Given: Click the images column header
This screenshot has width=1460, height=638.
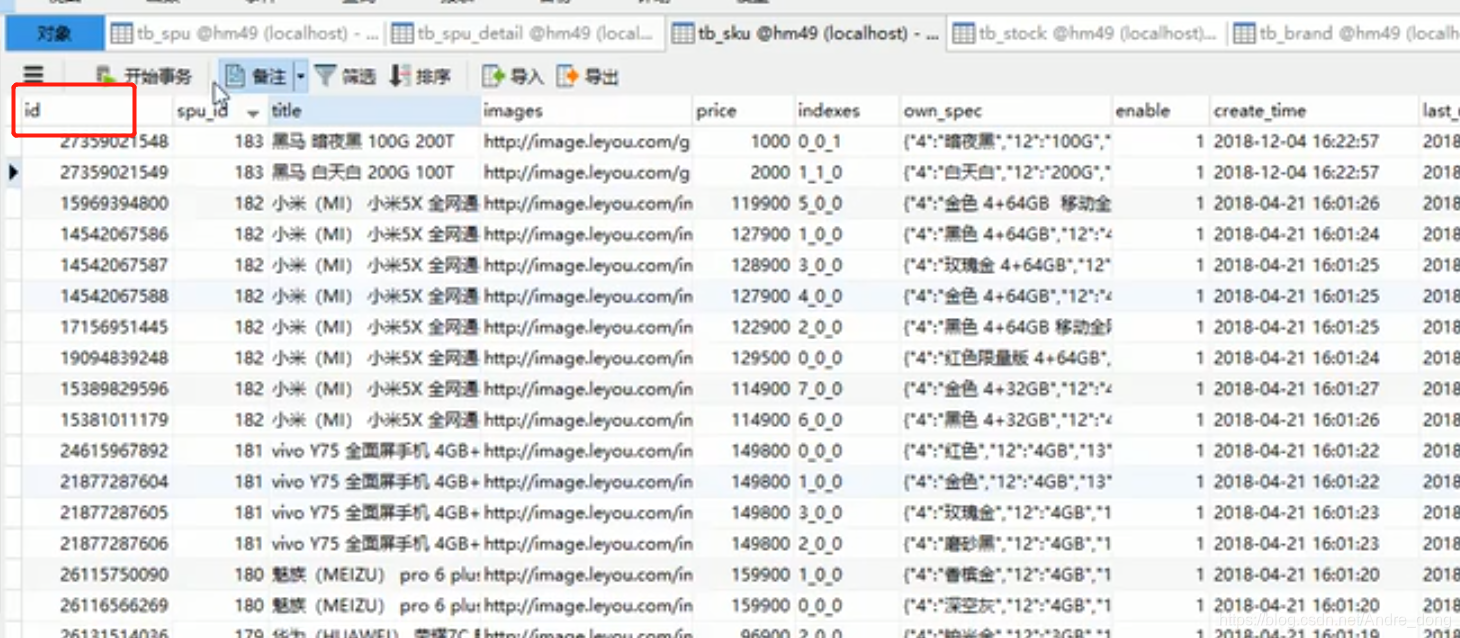Looking at the screenshot, I should click(x=586, y=111).
